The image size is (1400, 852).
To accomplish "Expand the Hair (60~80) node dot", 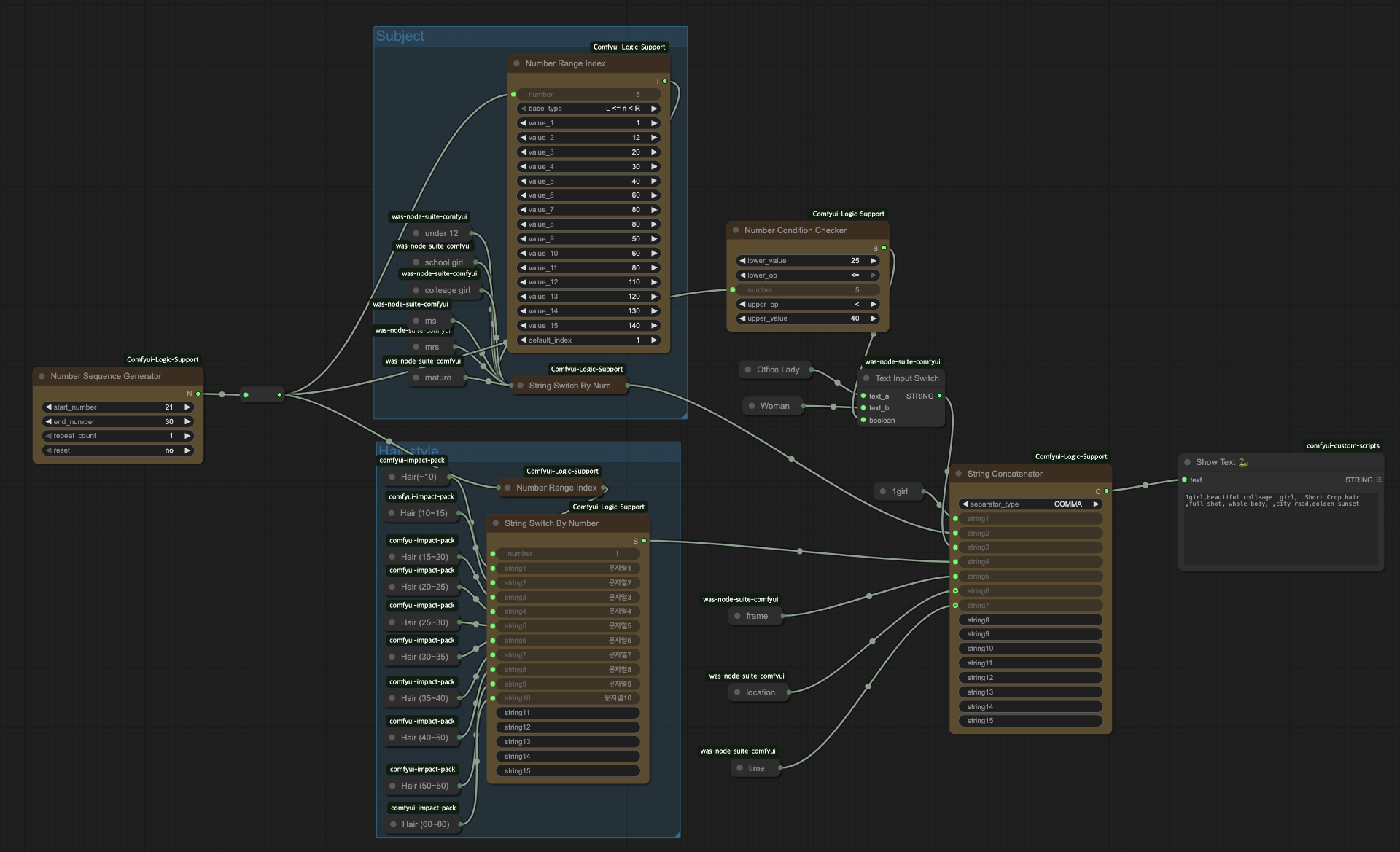I will click(x=393, y=824).
